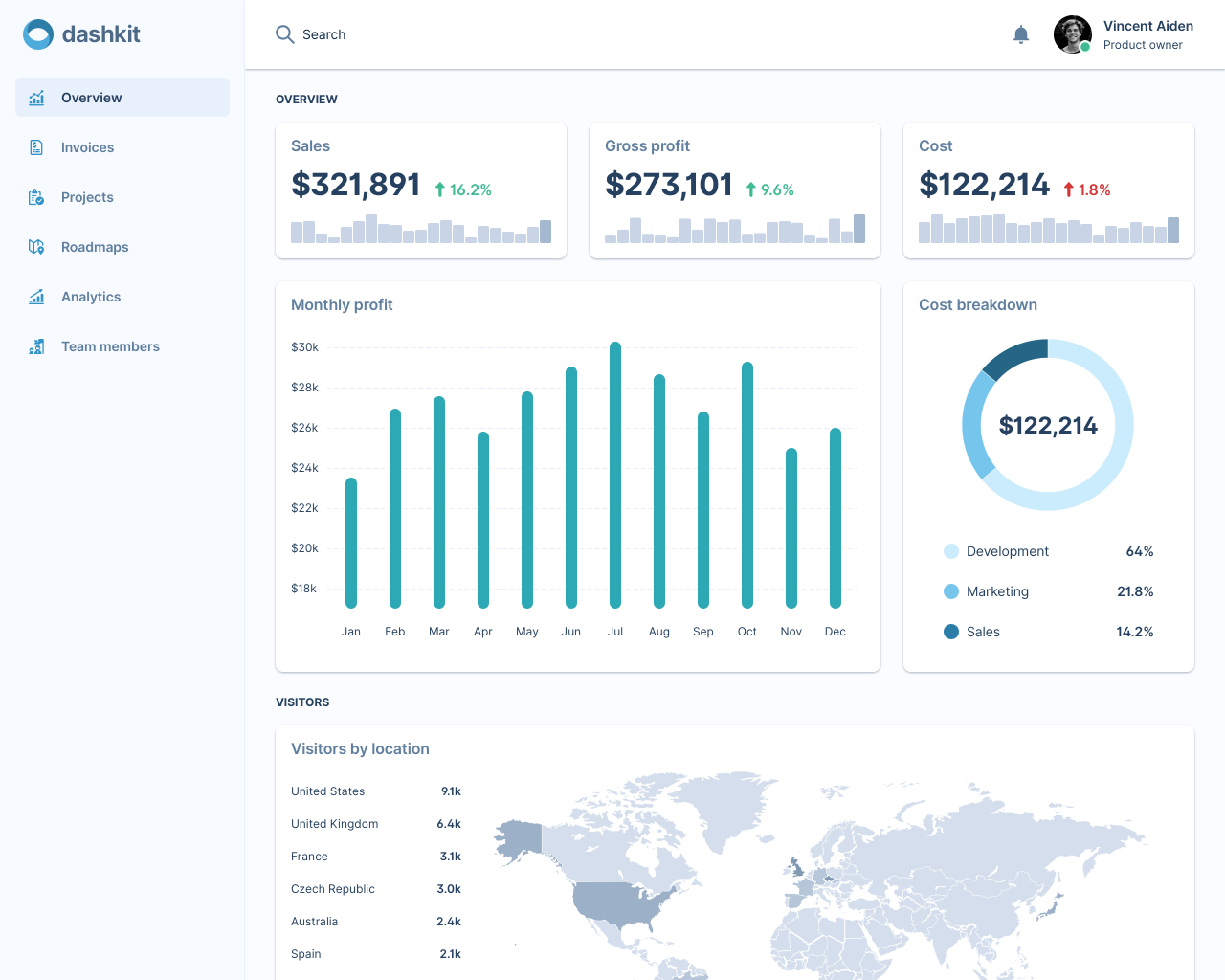This screenshot has height=980, width=1225.
Task: Click the Cost red up arrow
Action: click(1069, 189)
